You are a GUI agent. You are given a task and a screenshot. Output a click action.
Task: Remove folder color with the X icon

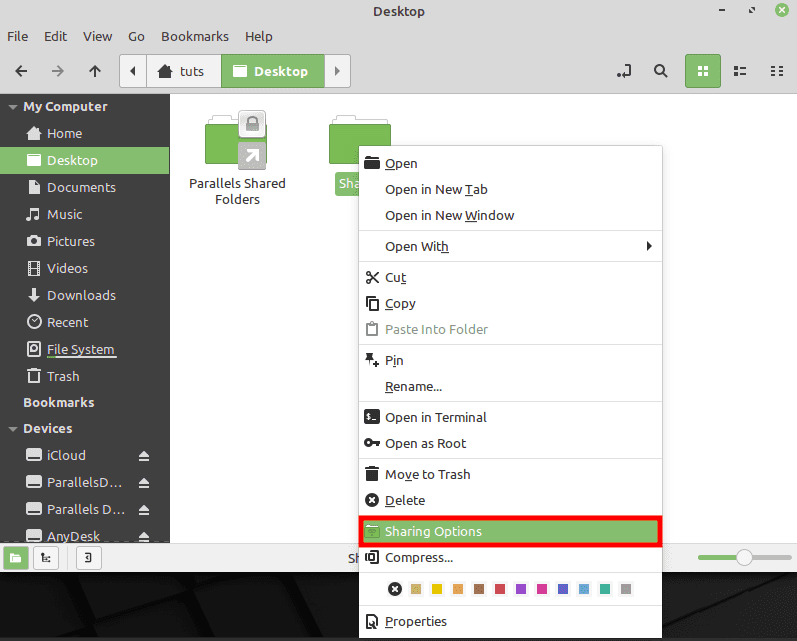pos(395,589)
